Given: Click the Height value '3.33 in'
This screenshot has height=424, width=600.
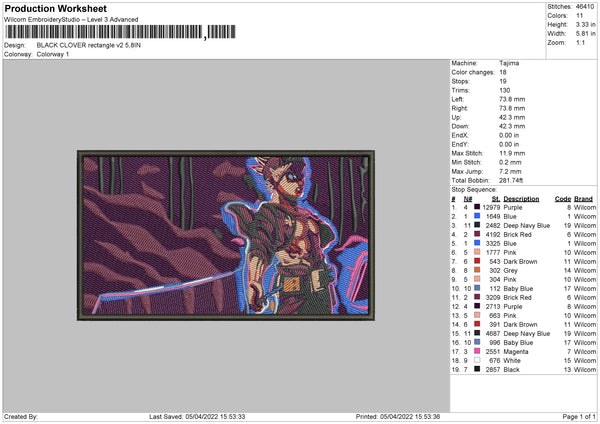Looking at the screenshot, I should (585, 24).
